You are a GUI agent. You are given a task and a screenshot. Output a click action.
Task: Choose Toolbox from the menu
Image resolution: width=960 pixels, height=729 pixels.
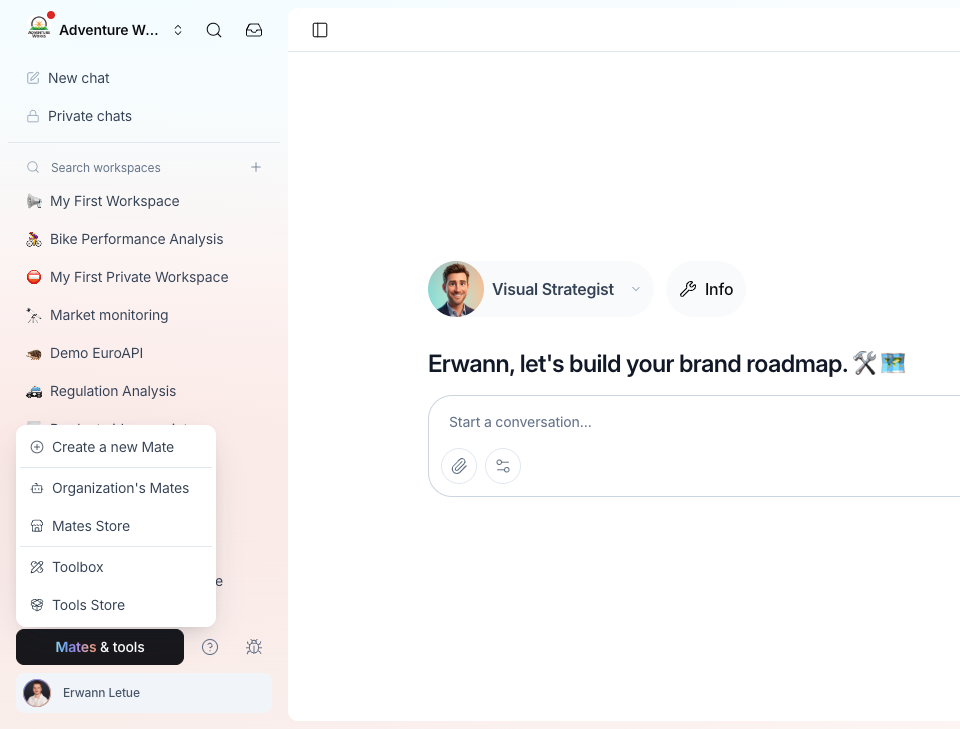(116, 567)
